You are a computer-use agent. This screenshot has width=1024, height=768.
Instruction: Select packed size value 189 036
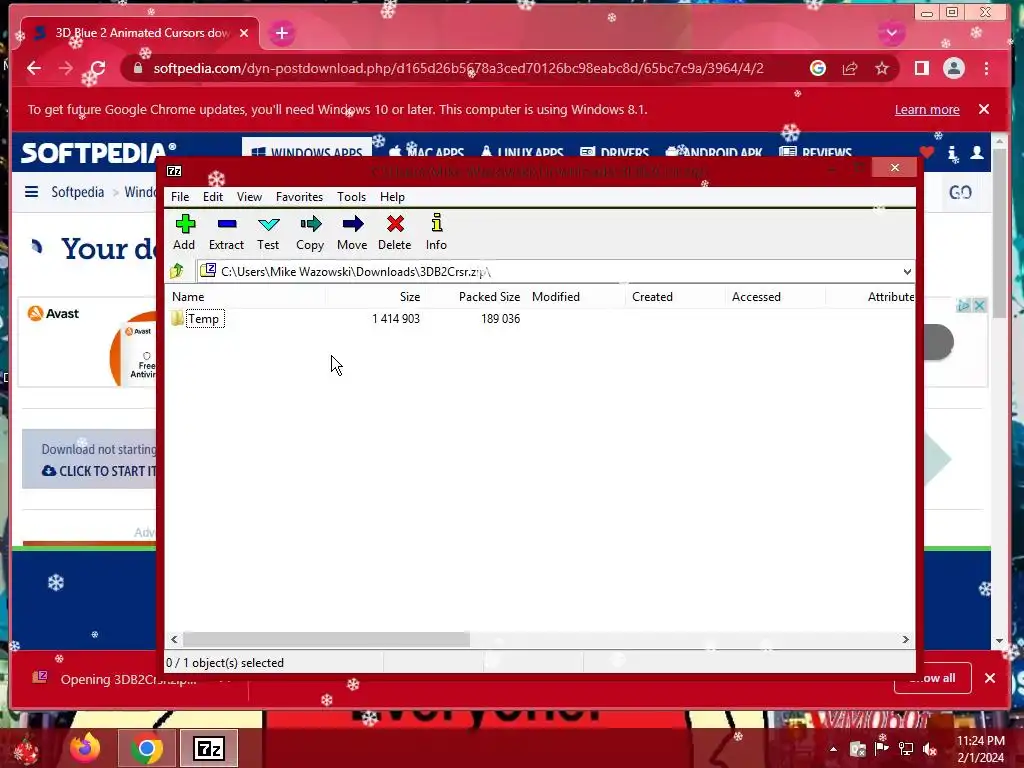(500, 319)
